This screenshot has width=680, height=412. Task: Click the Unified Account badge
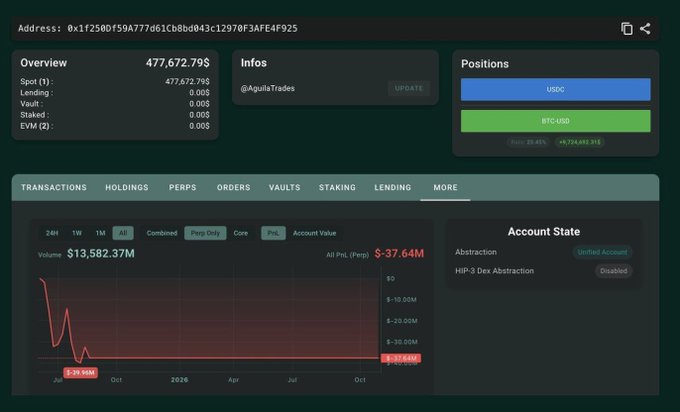[602, 252]
